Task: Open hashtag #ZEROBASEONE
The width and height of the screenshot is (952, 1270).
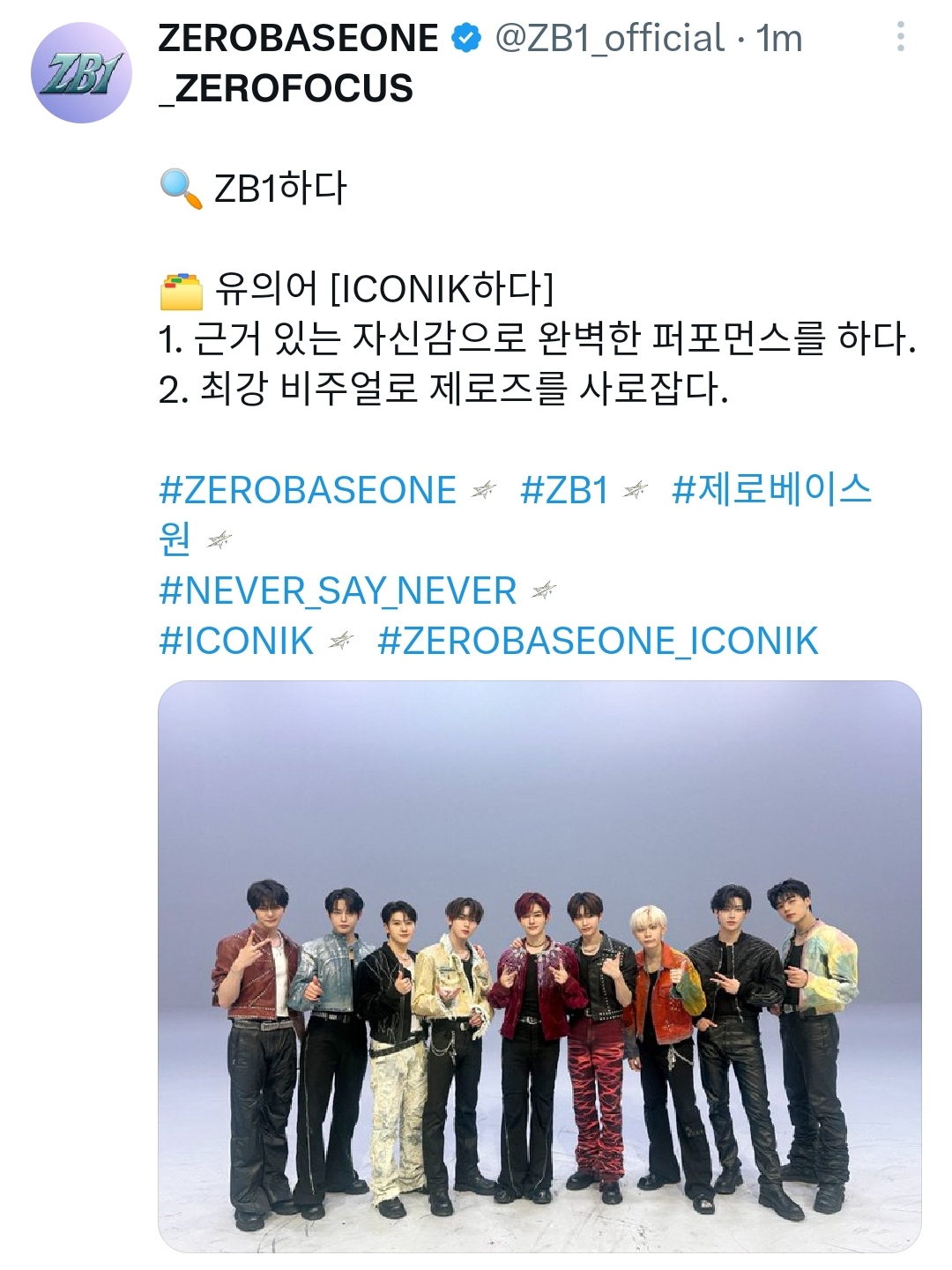Action: click(x=308, y=490)
